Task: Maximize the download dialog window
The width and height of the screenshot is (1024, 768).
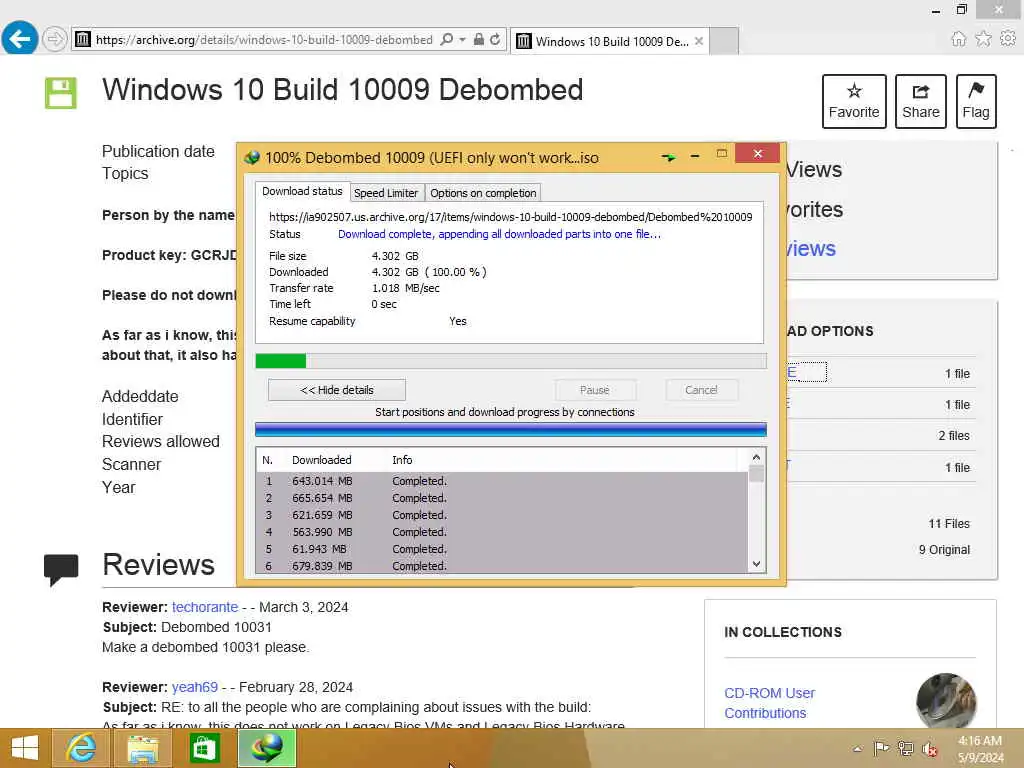Action: pyautogui.click(x=722, y=154)
